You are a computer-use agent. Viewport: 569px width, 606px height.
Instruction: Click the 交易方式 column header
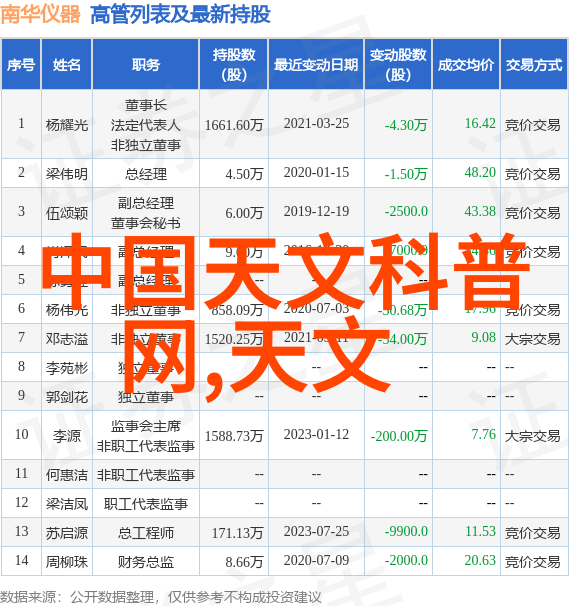tap(534, 65)
